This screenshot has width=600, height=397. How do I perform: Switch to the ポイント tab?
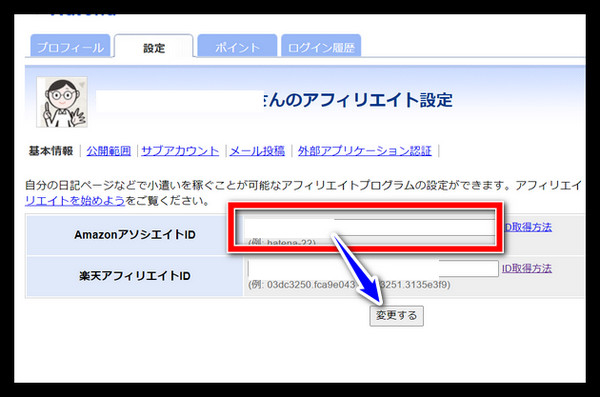click(237, 46)
